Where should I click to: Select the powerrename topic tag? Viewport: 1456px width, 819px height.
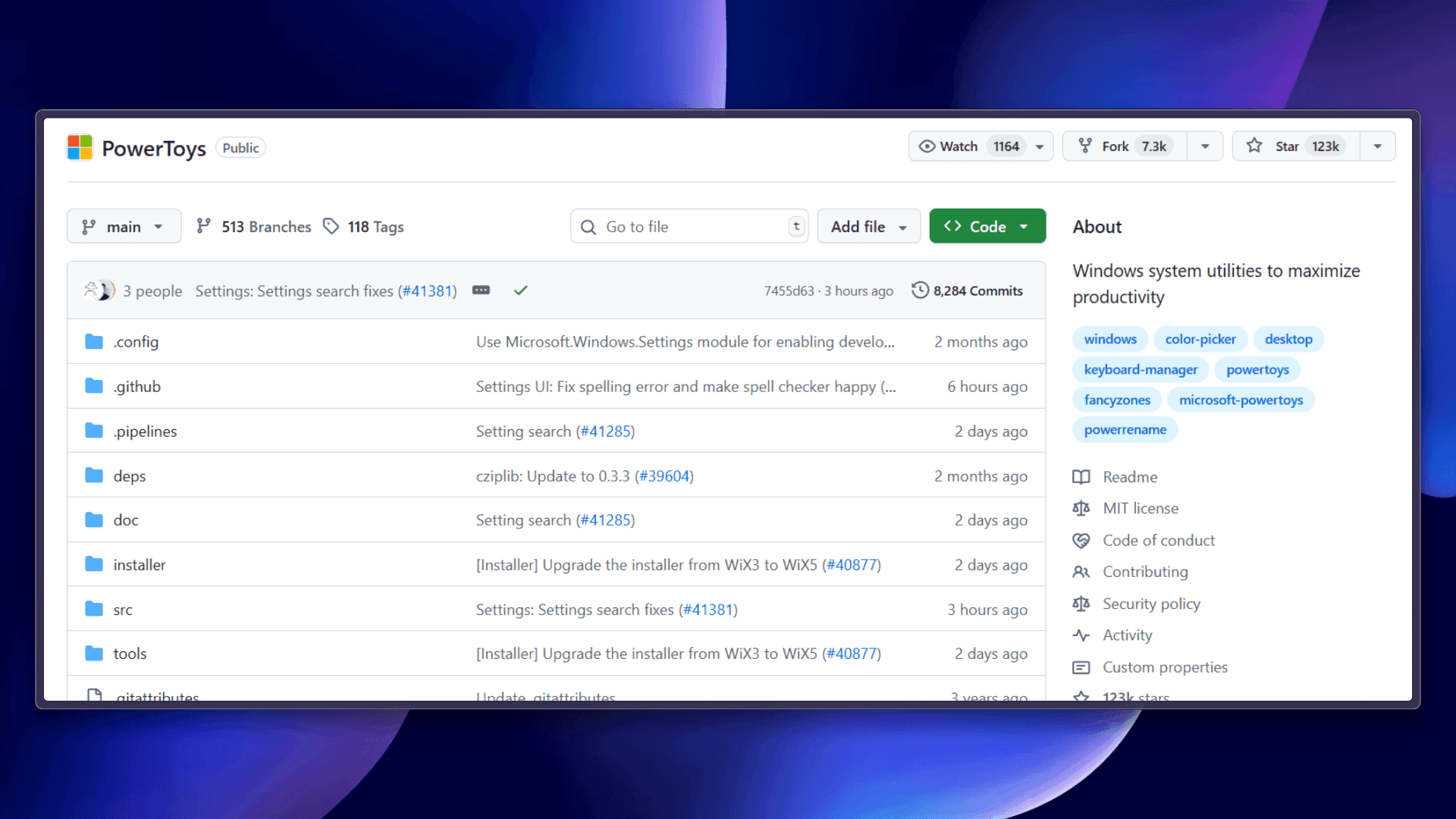(1125, 429)
